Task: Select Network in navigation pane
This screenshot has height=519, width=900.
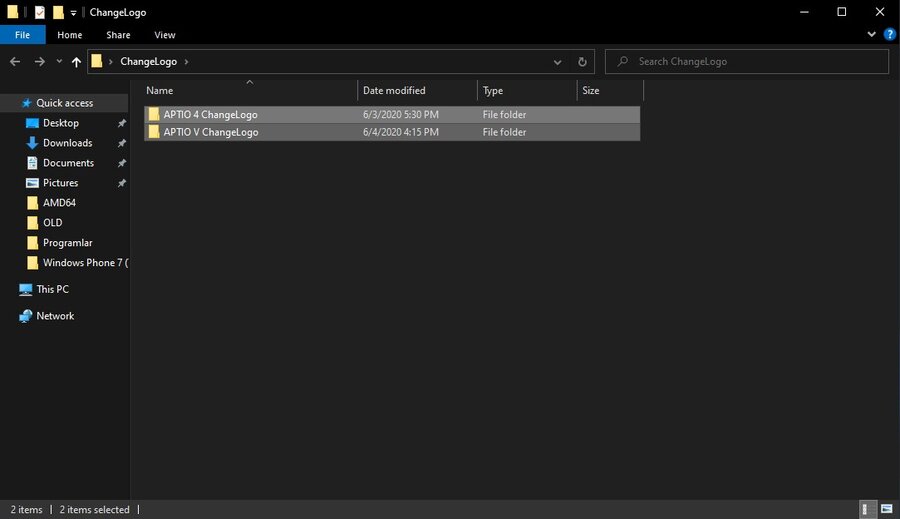Action: click(55, 316)
